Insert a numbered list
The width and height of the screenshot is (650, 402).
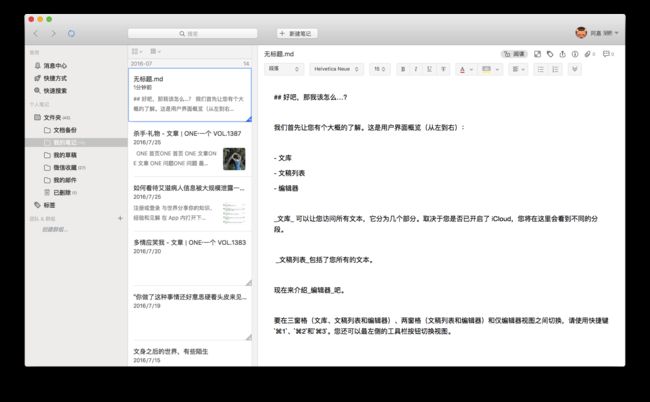[555, 69]
